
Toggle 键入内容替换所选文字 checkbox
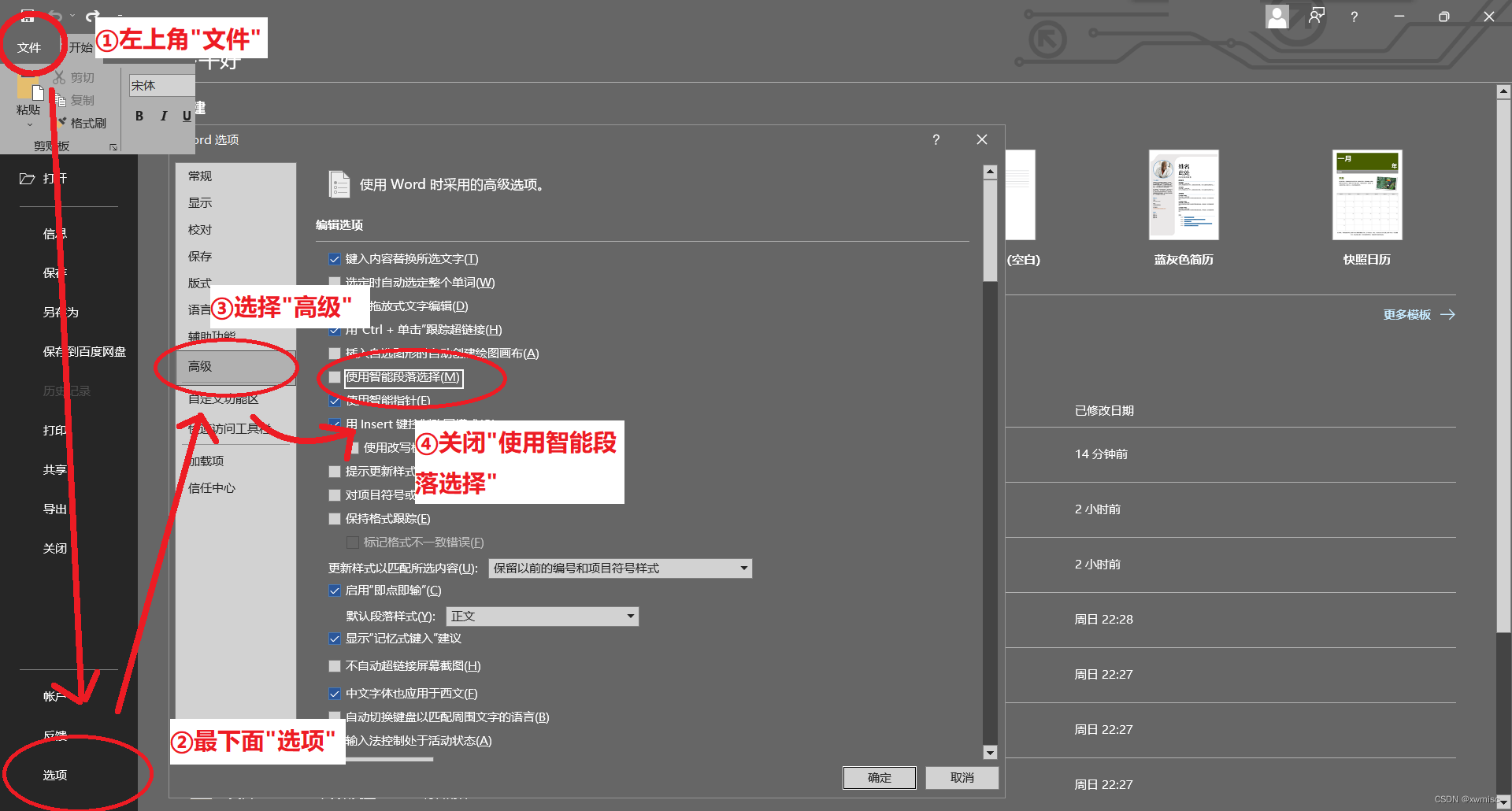(x=335, y=259)
